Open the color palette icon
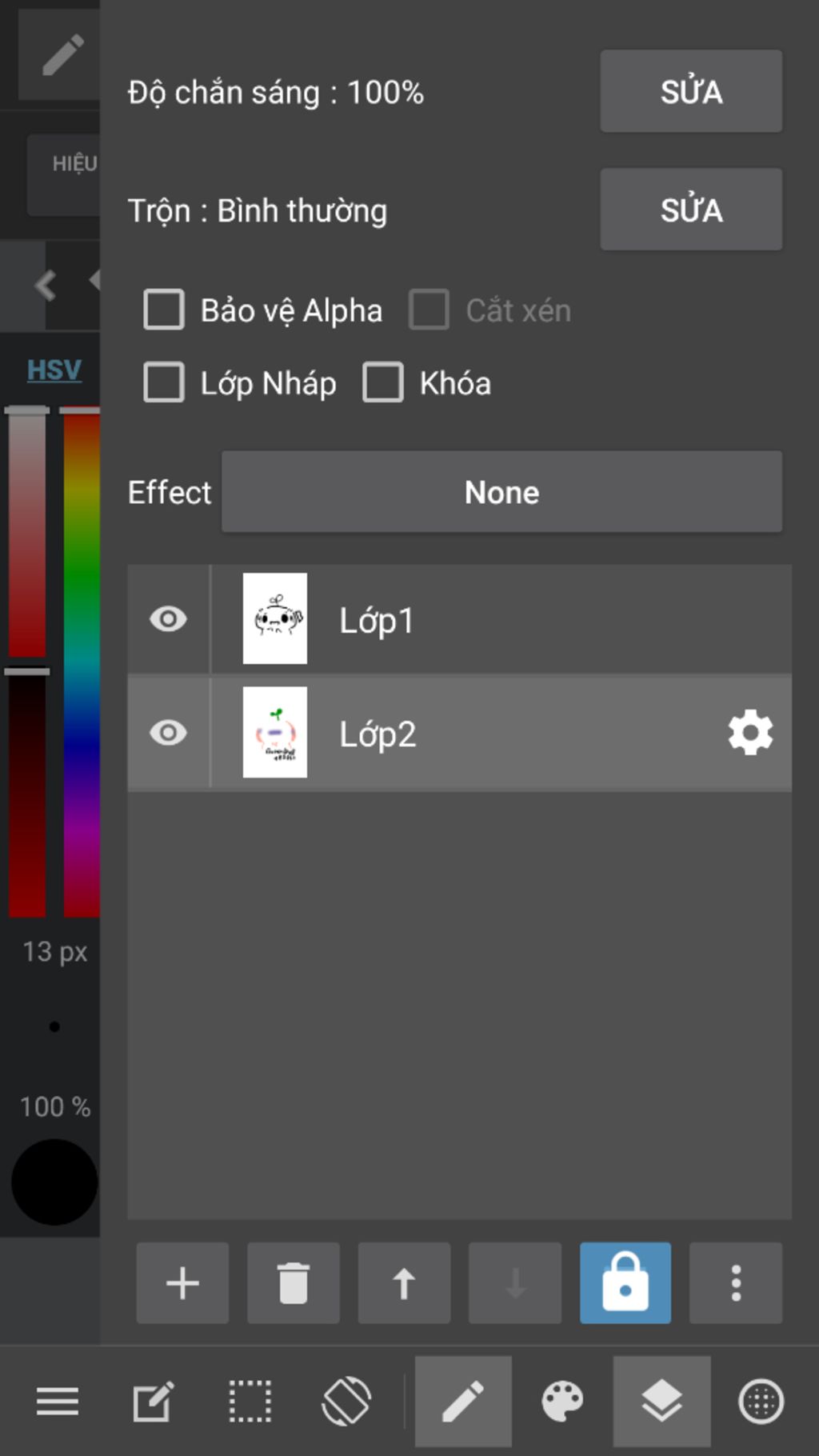The width and height of the screenshot is (819, 1456). (x=562, y=1402)
